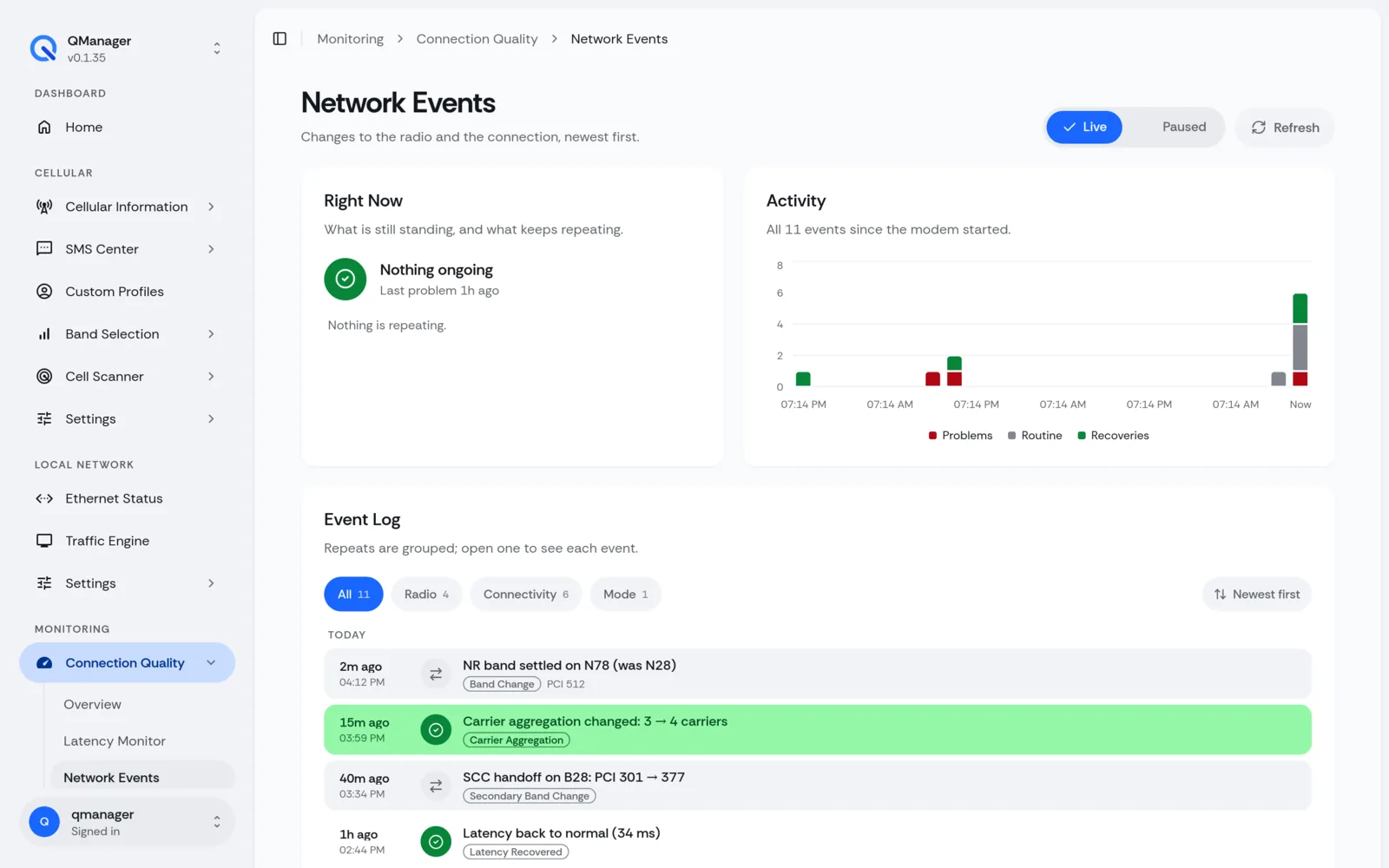
Task: Open Monitoring breadcrumb link
Action: [x=351, y=39]
